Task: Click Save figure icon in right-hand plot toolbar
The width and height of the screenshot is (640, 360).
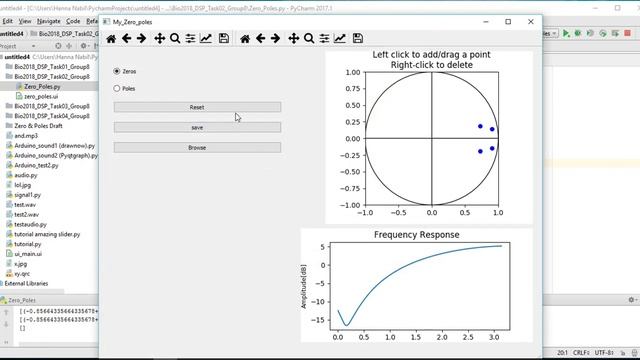Action: tap(358, 38)
